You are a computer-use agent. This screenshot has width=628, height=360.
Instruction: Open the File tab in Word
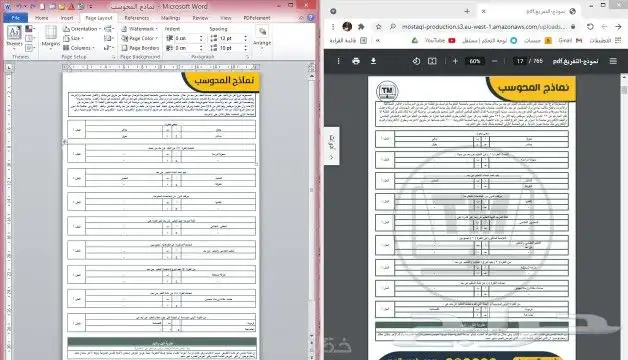(x=16, y=18)
